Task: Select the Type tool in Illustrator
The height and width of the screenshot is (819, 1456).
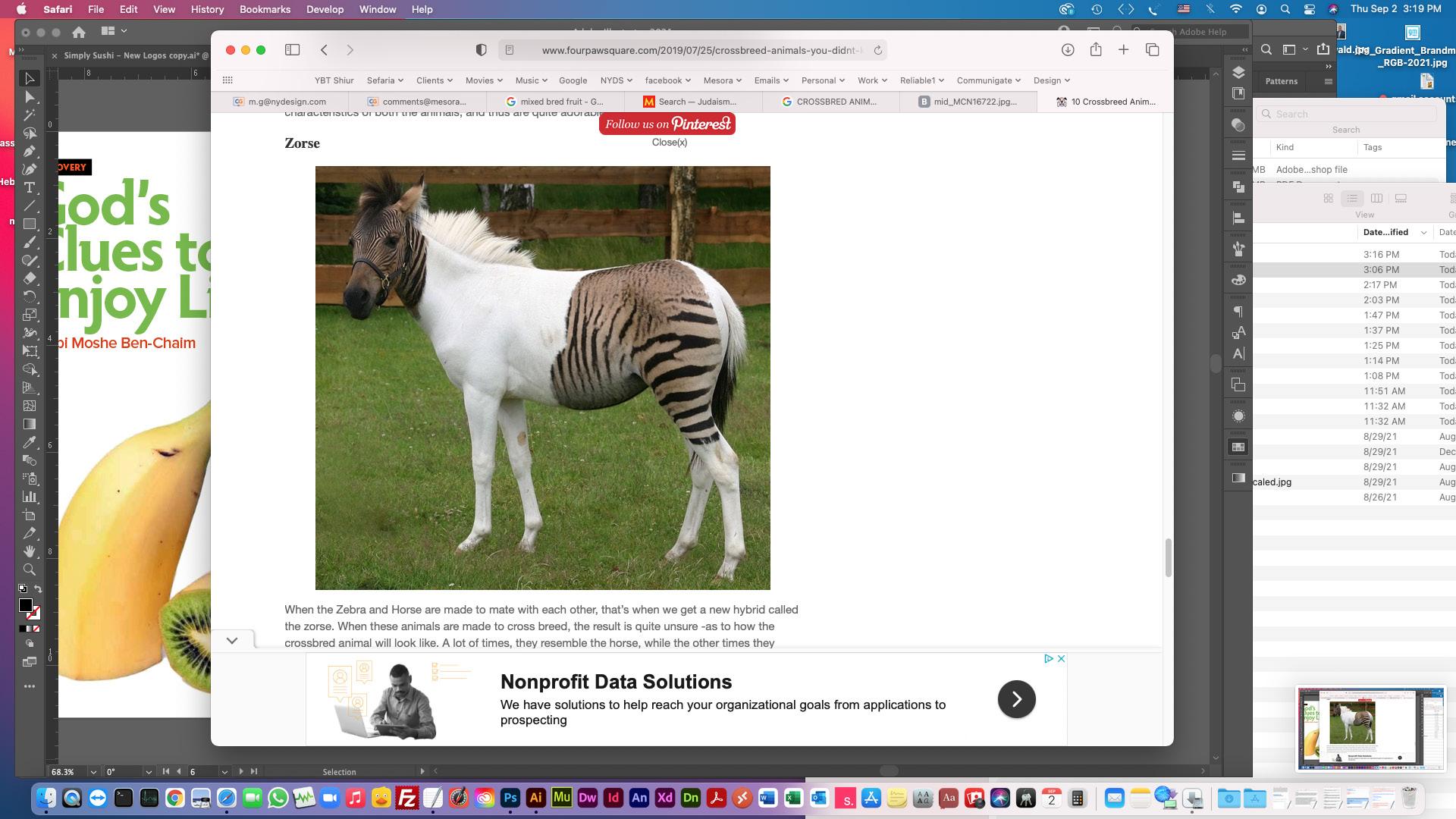Action: point(30,188)
